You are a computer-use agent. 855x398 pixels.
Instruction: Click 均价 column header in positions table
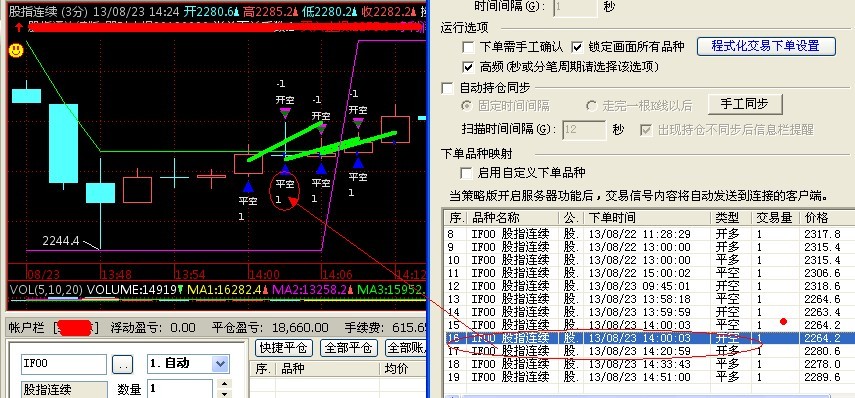401,369
